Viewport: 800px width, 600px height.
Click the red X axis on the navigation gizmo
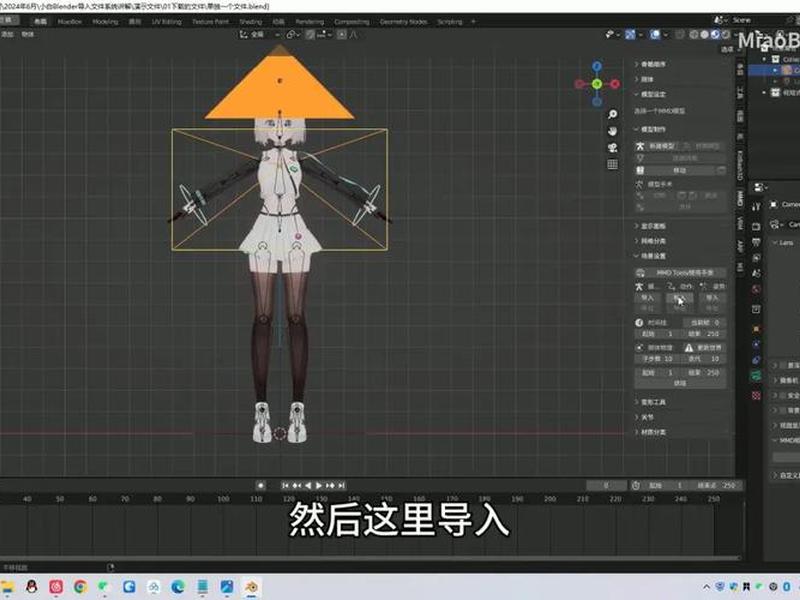[615, 84]
